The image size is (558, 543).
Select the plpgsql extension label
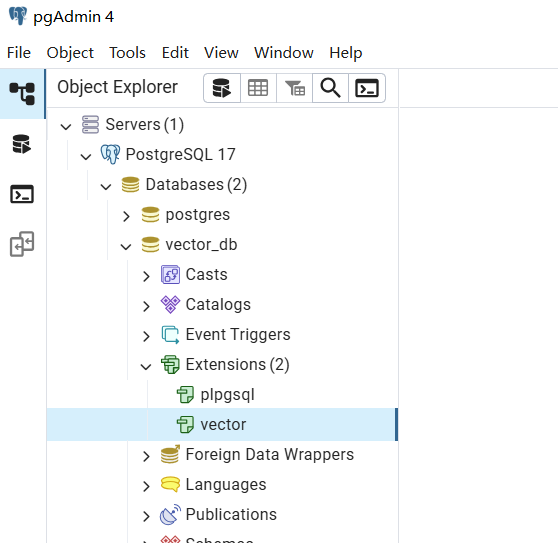click(x=227, y=395)
